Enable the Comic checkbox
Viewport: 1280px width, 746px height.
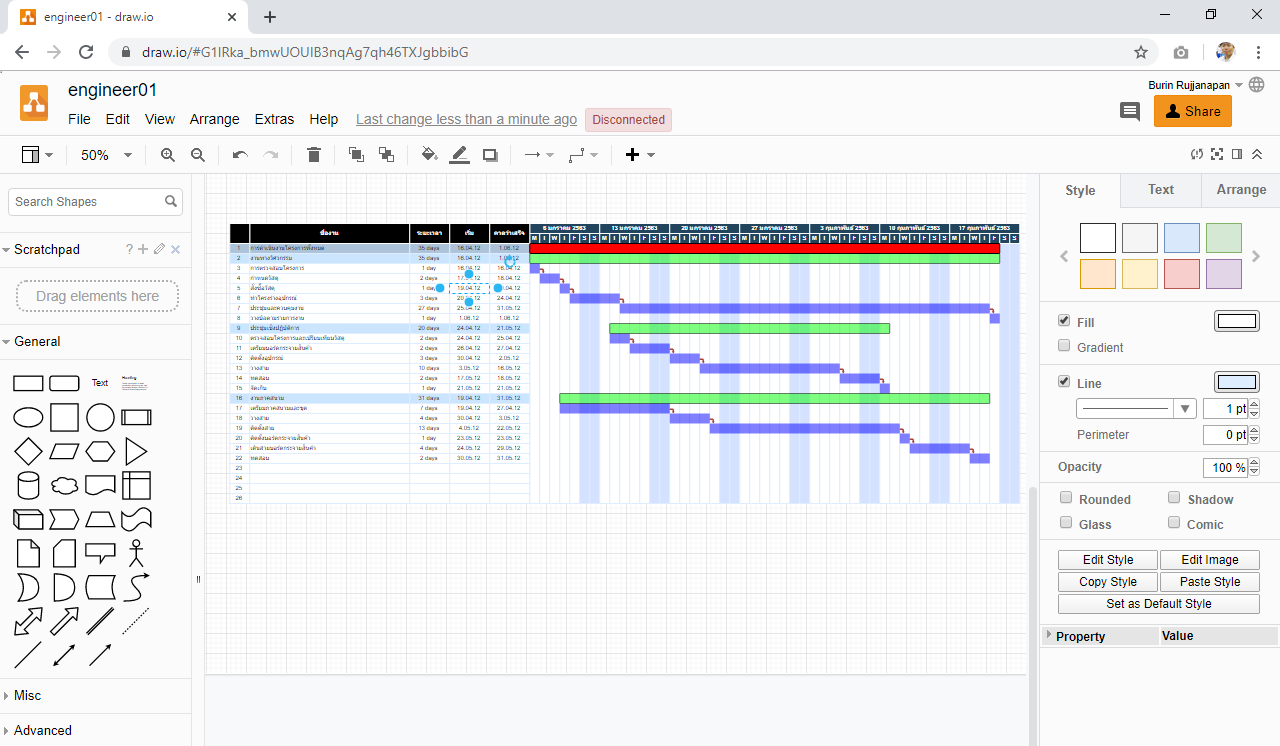click(1175, 523)
